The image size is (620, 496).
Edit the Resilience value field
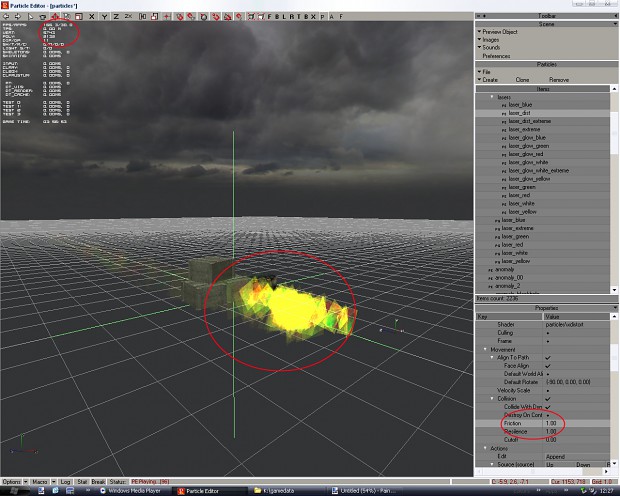pyautogui.click(x=577, y=432)
